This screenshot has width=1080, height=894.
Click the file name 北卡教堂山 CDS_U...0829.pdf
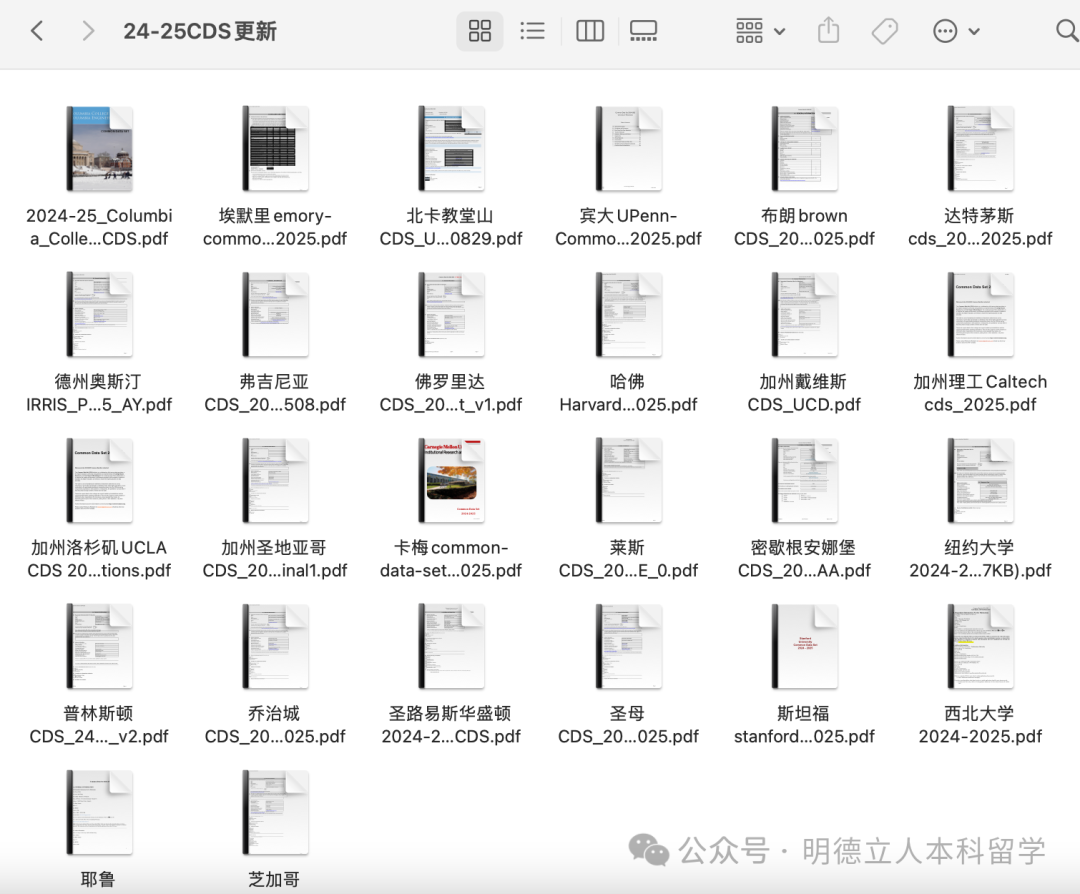pyautogui.click(x=451, y=227)
